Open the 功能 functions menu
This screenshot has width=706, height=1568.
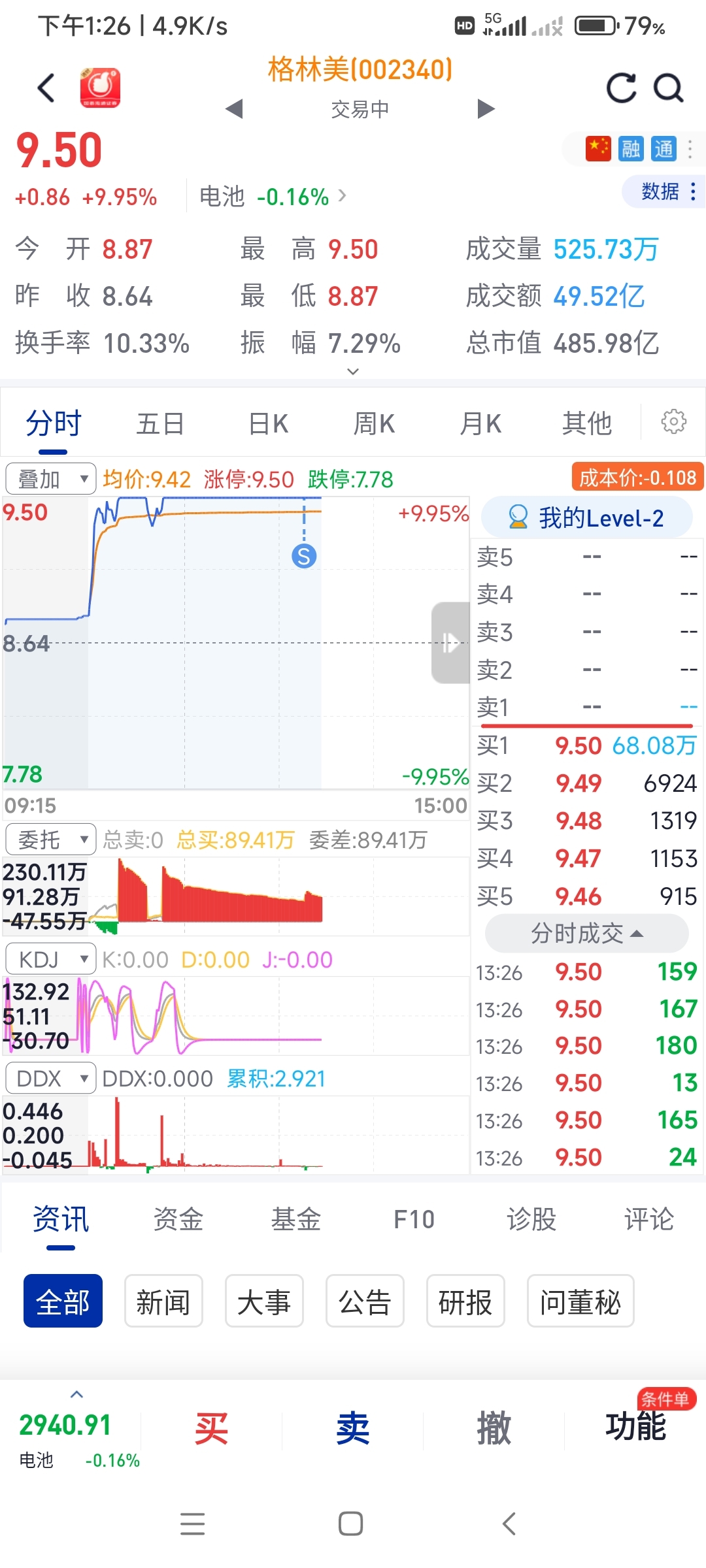click(x=635, y=1426)
